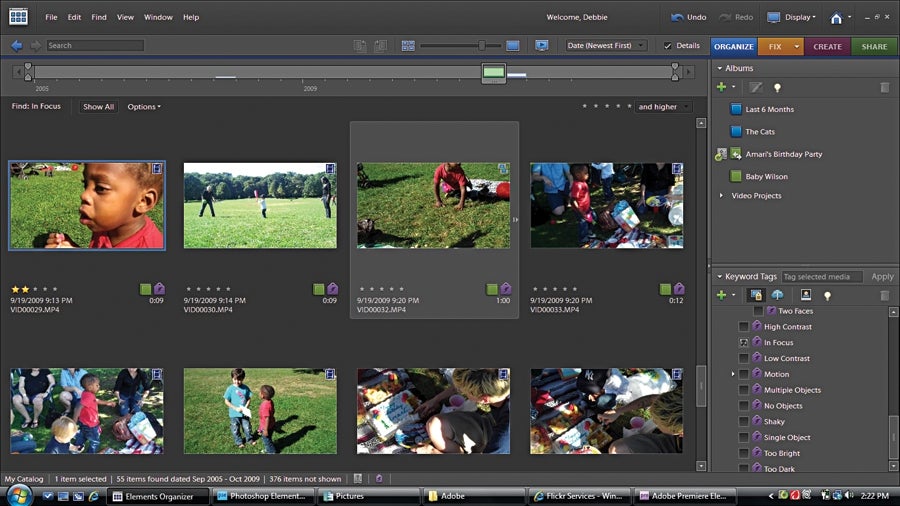Show album tips lightbulb icon
This screenshot has height=506, width=900.
pyautogui.click(x=777, y=87)
